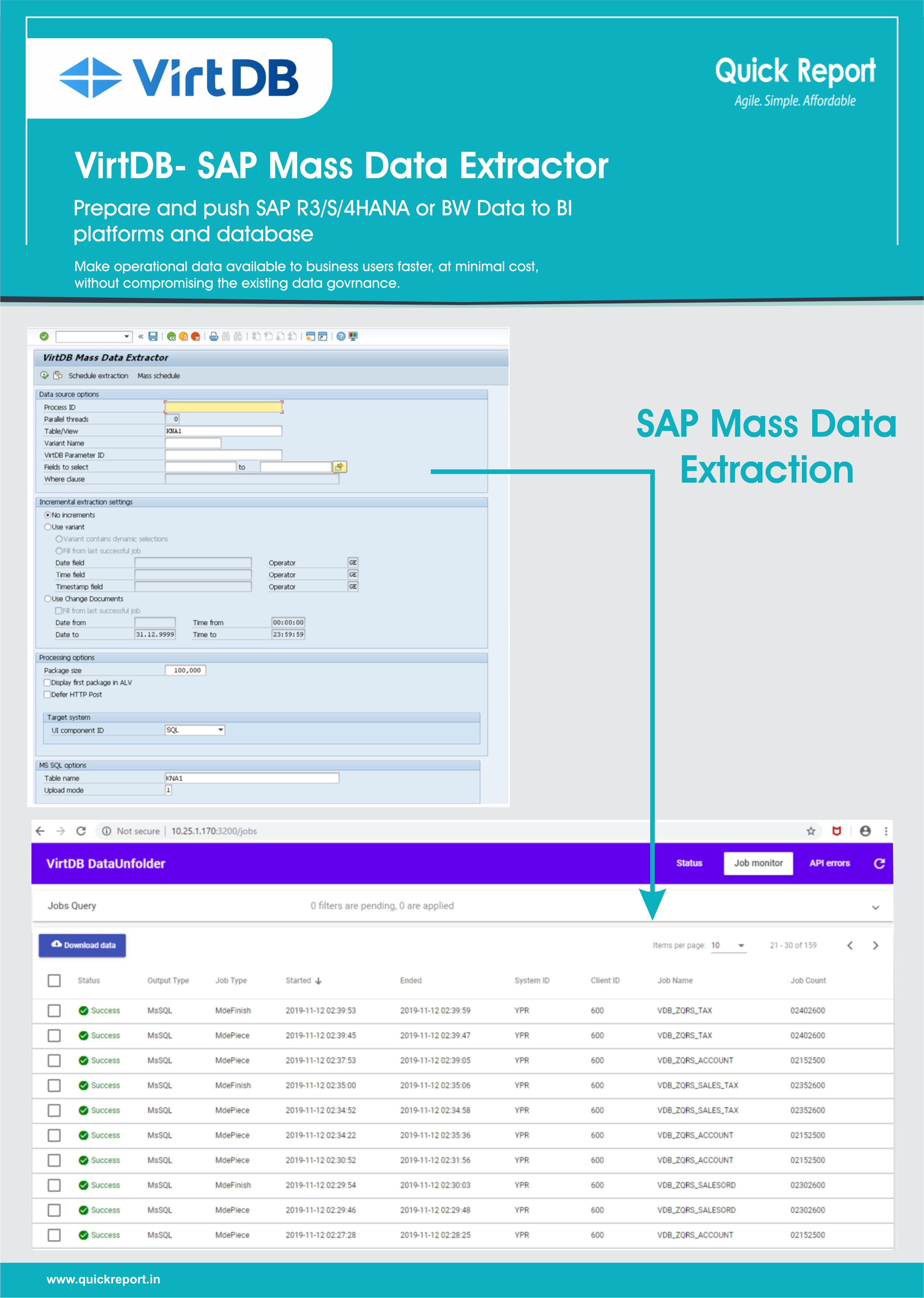Screen dimensions: 924x1298
Task: Toggle the select-all checkbox in jobs table header
Action: [54, 980]
